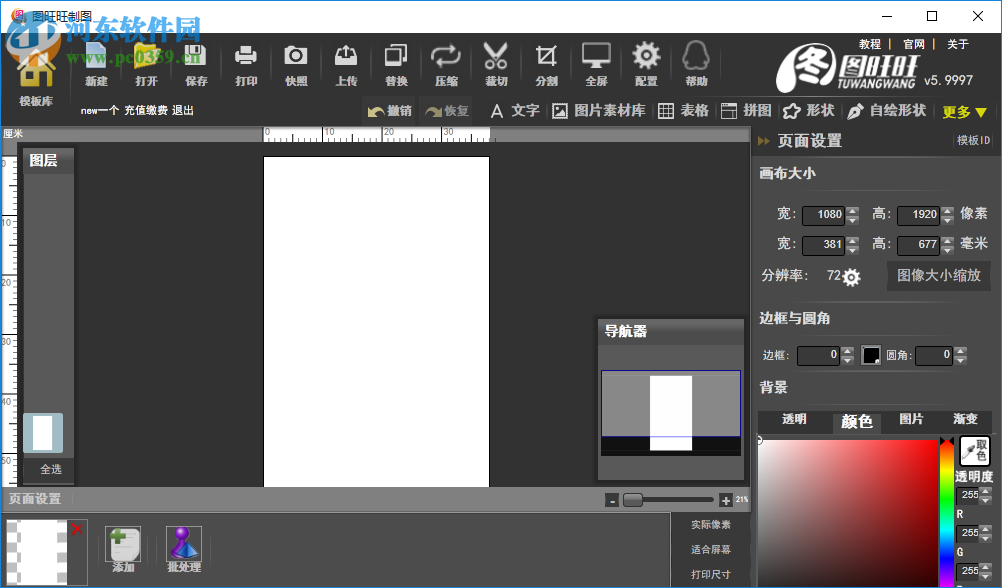The height and width of the screenshot is (588, 1002).
Task: Click the 快照 camera snapshot icon
Action: [295, 56]
